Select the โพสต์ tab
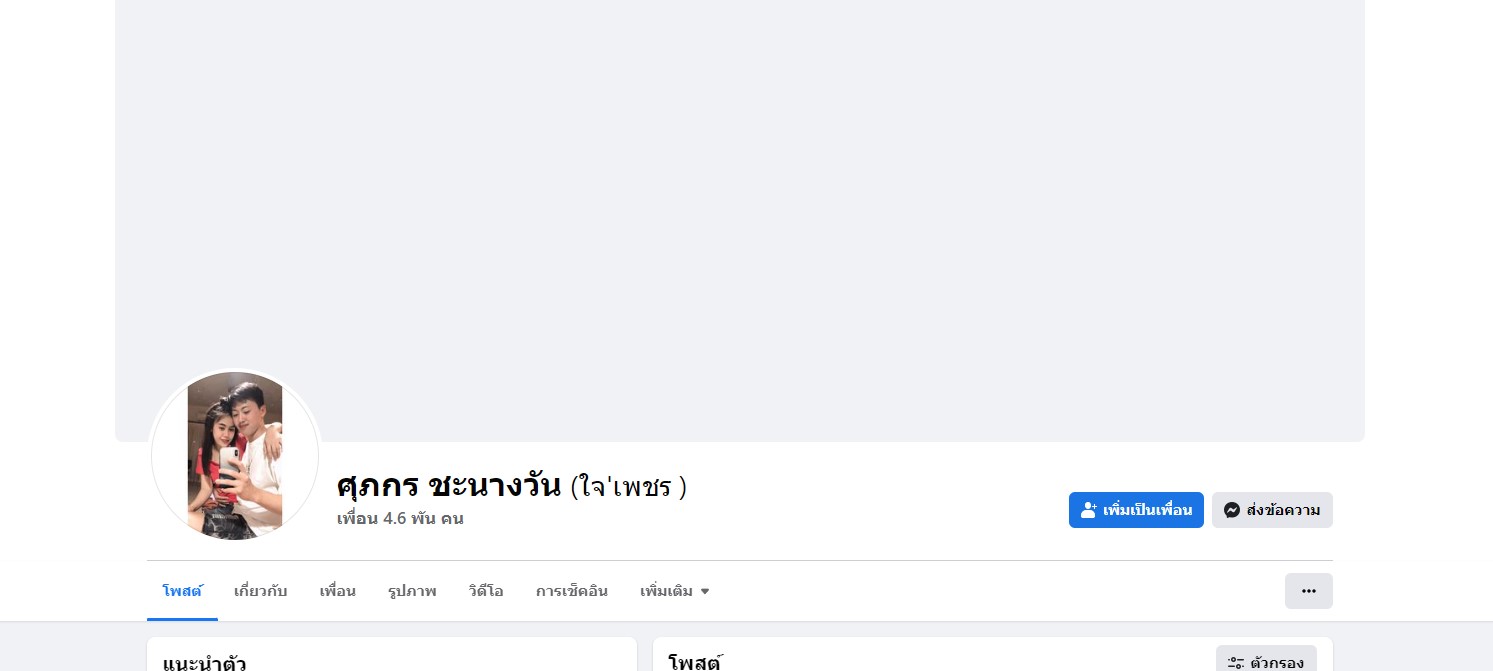The height and width of the screenshot is (671, 1493). pyautogui.click(x=182, y=591)
